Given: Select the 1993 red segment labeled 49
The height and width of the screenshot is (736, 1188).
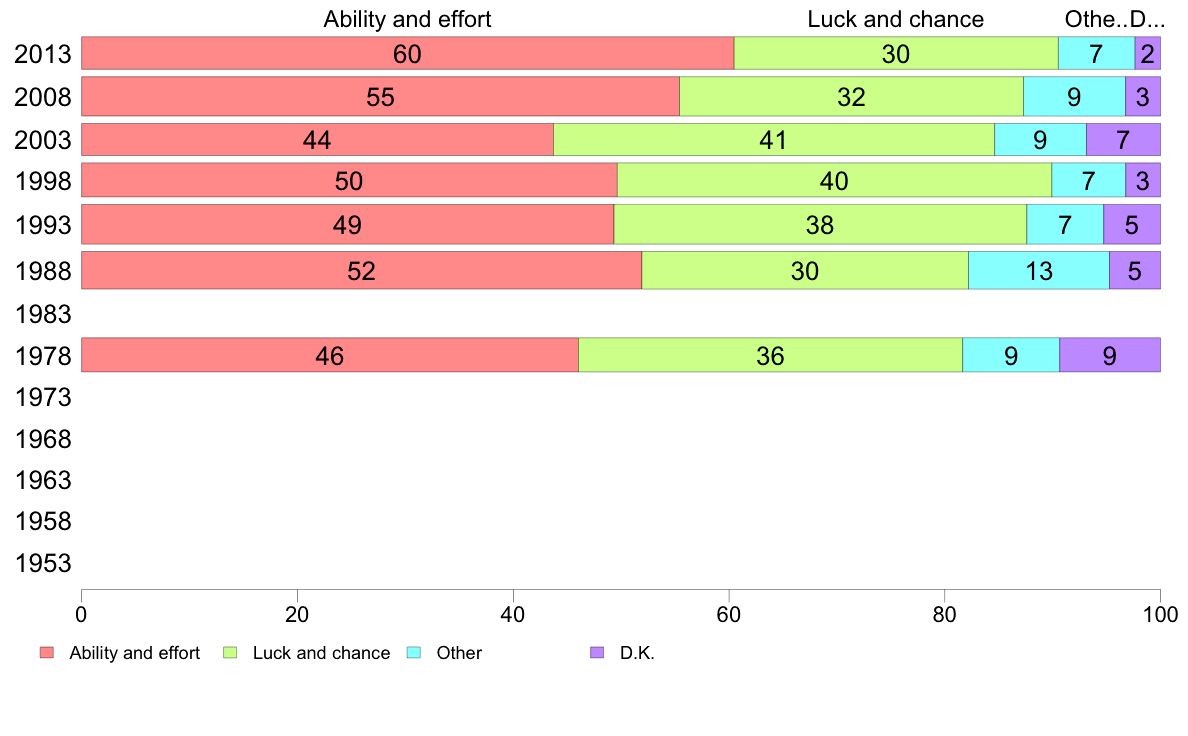Looking at the screenshot, I should pyautogui.click(x=348, y=224).
